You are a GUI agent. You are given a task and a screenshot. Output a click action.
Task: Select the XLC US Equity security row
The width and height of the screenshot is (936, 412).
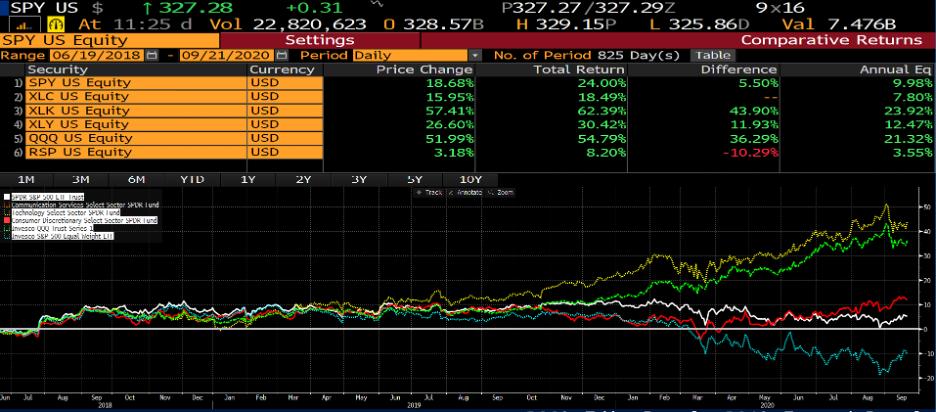pos(137,97)
